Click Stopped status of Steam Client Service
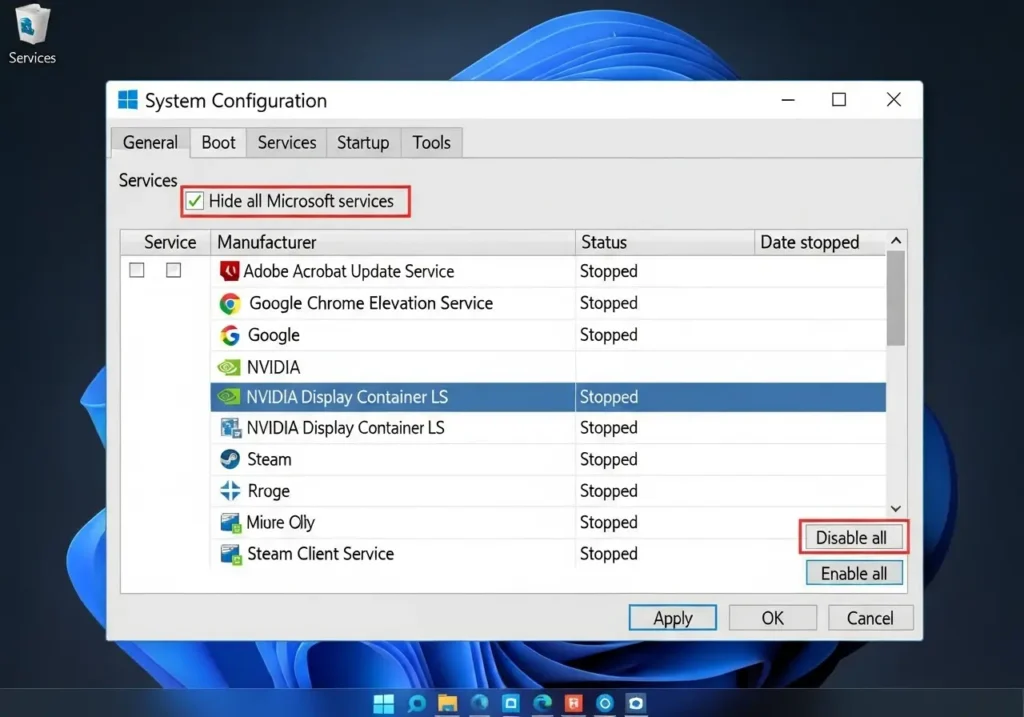Viewport: 1024px width, 717px height. click(609, 554)
